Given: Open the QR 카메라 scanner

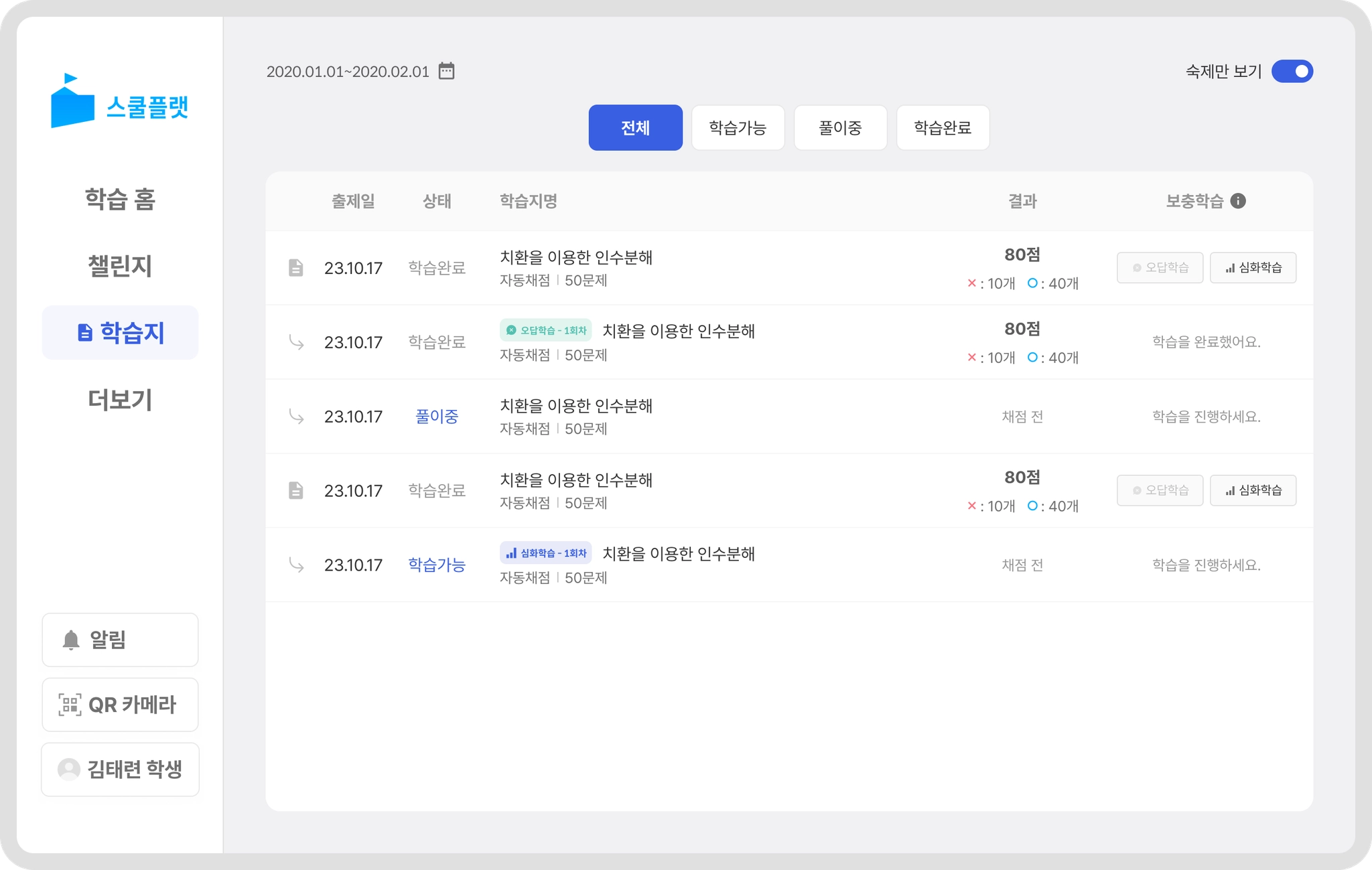Looking at the screenshot, I should tap(120, 705).
